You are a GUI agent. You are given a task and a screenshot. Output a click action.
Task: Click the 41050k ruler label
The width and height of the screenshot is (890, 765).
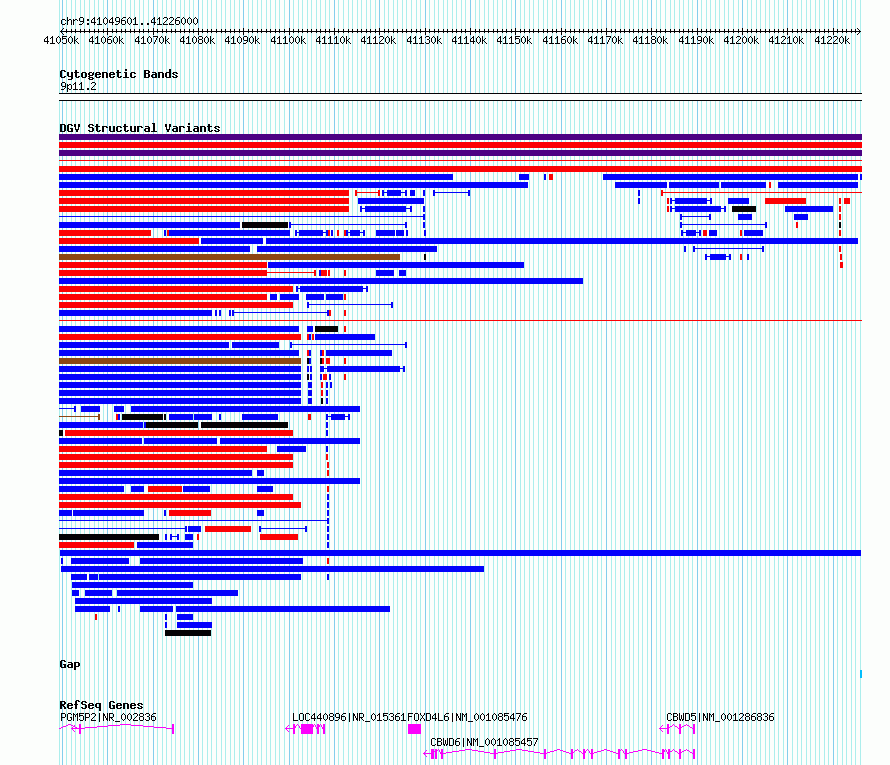tap(61, 40)
